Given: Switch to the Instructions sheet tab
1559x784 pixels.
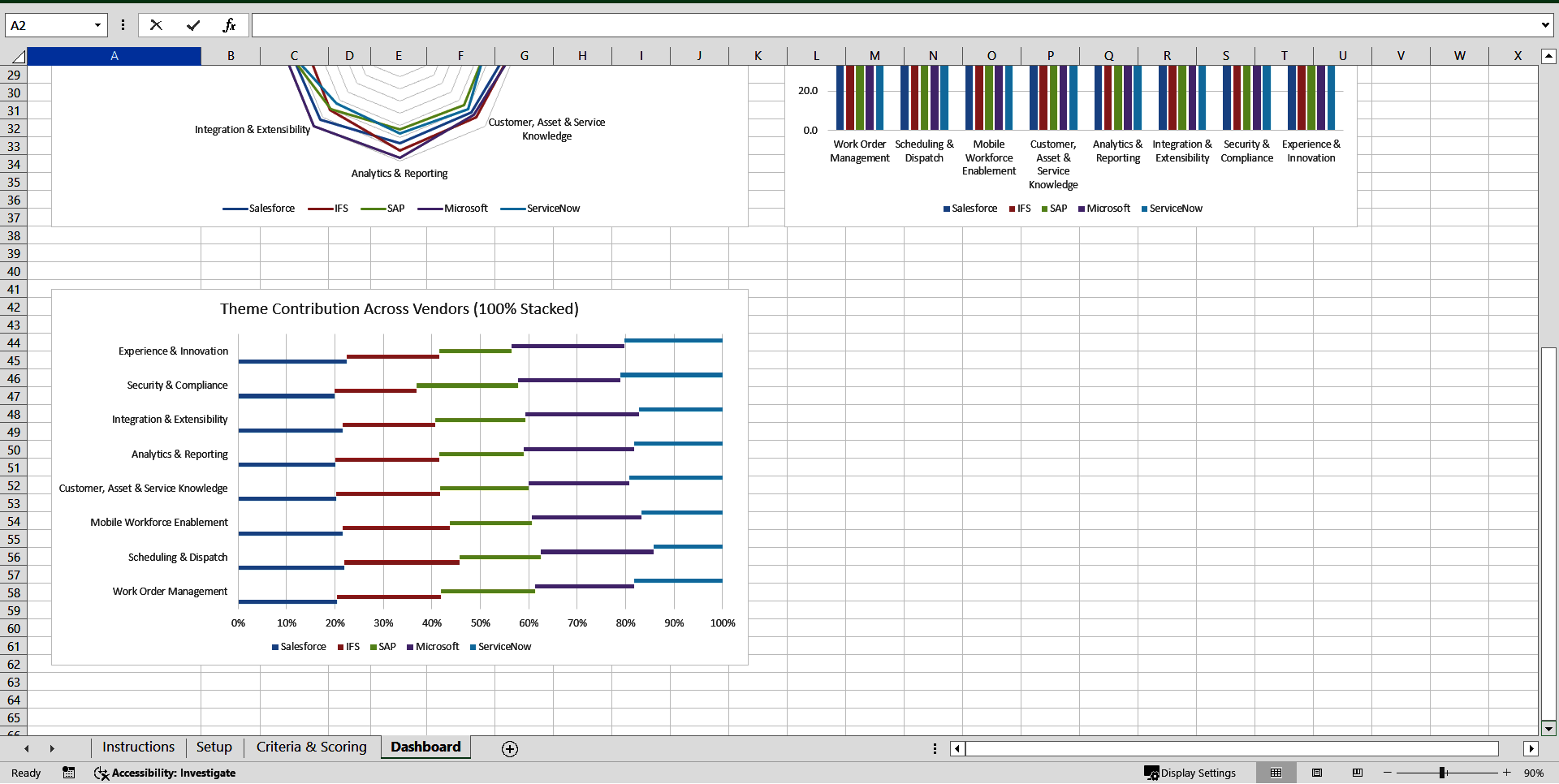Looking at the screenshot, I should (x=138, y=747).
